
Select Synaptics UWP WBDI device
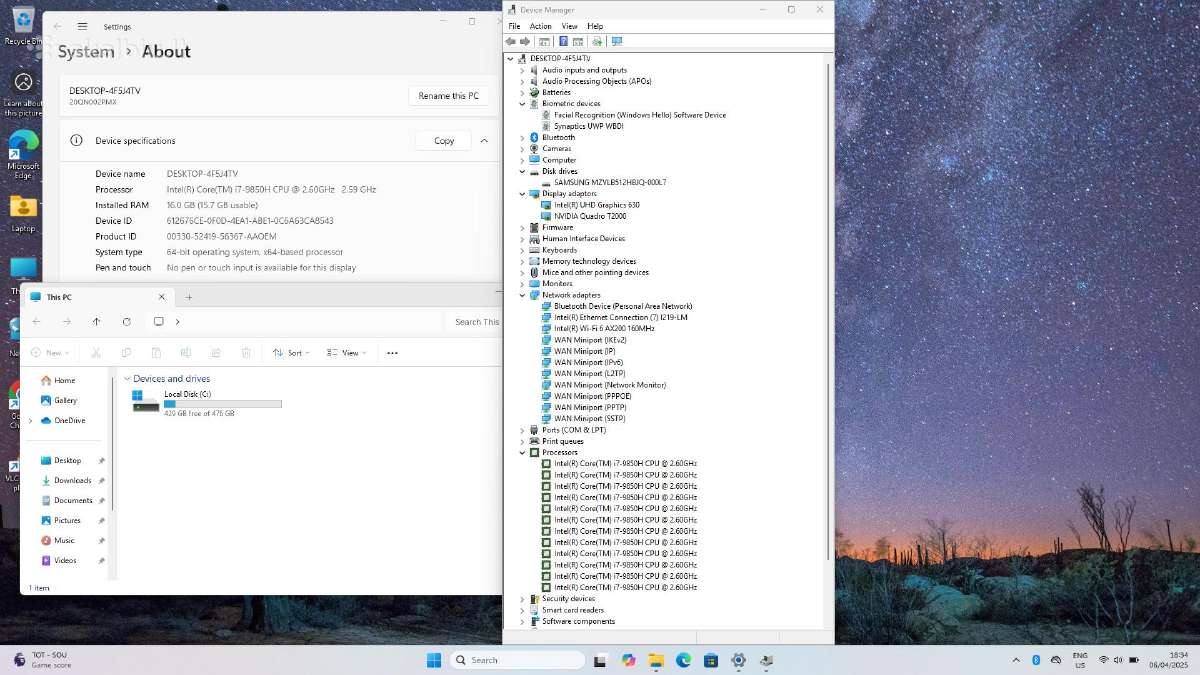pyautogui.click(x=588, y=126)
